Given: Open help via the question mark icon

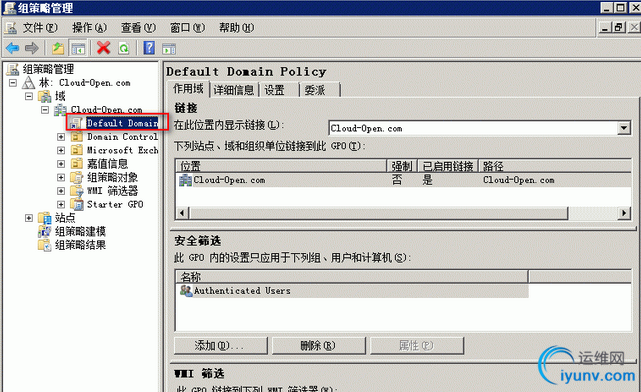Looking at the screenshot, I should (149, 48).
